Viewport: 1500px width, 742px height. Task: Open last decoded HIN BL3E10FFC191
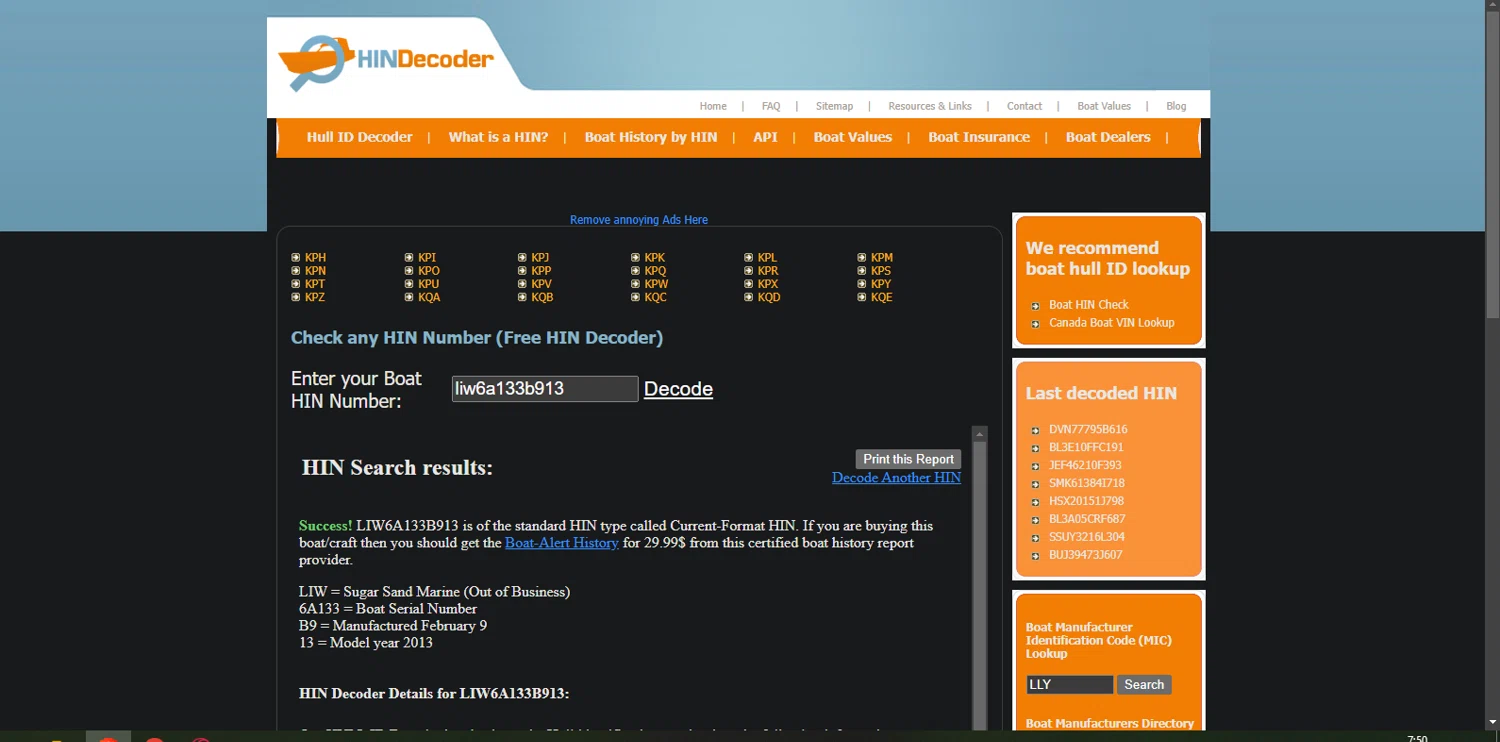(1086, 448)
